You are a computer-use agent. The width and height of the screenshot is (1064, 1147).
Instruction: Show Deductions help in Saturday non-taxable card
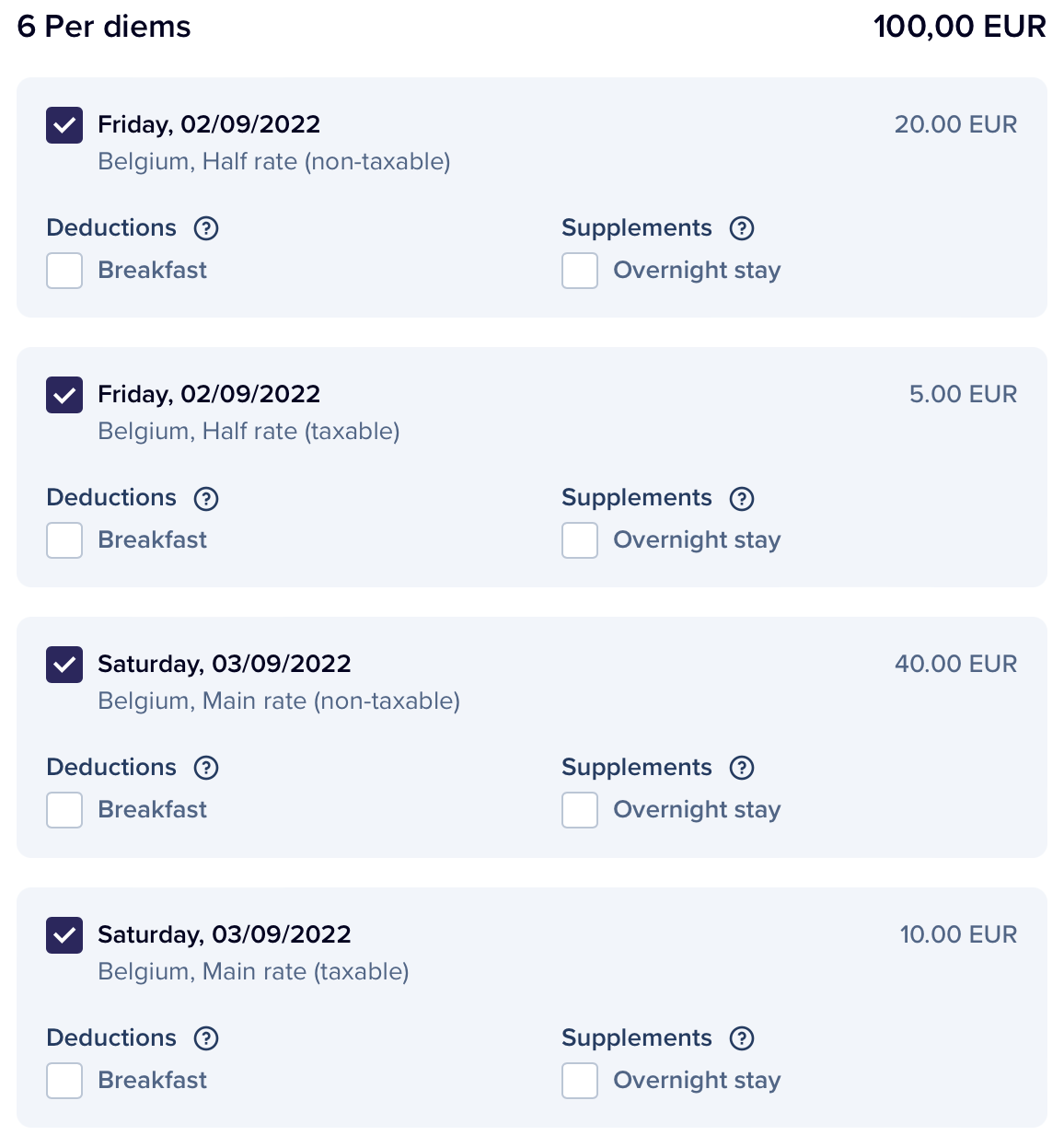[x=206, y=768]
